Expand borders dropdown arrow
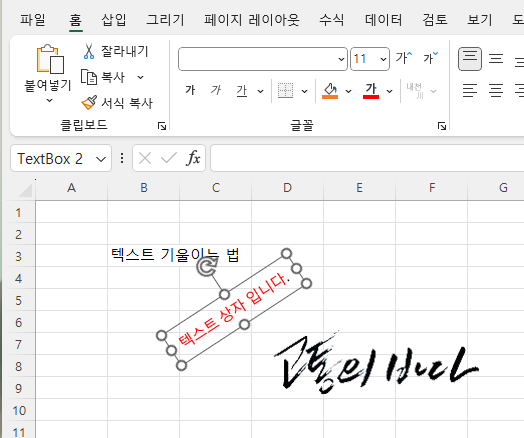This screenshot has width=524, height=438. pyautogui.click(x=304, y=91)
